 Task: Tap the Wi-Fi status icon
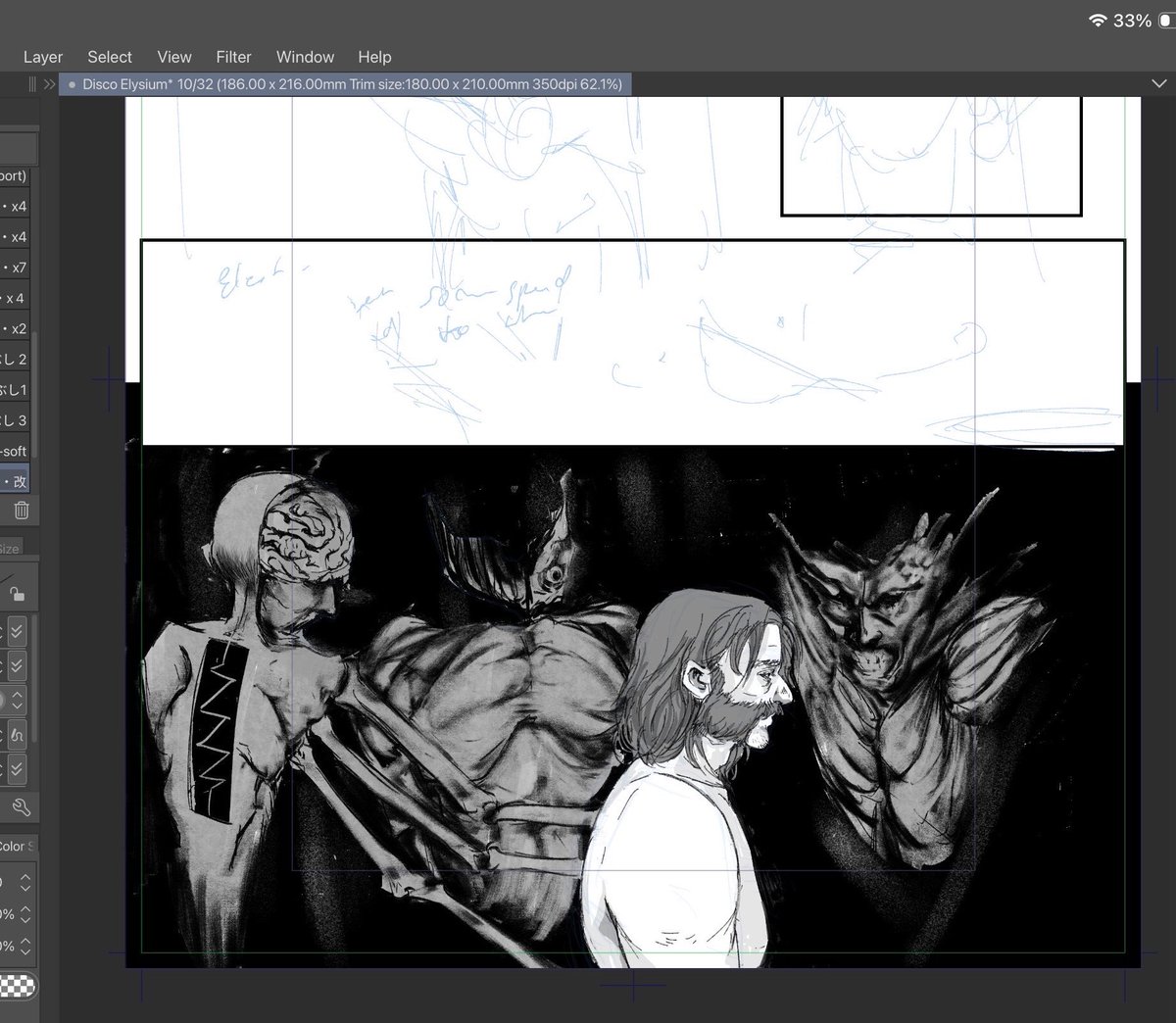click(x=1098, y=20)
